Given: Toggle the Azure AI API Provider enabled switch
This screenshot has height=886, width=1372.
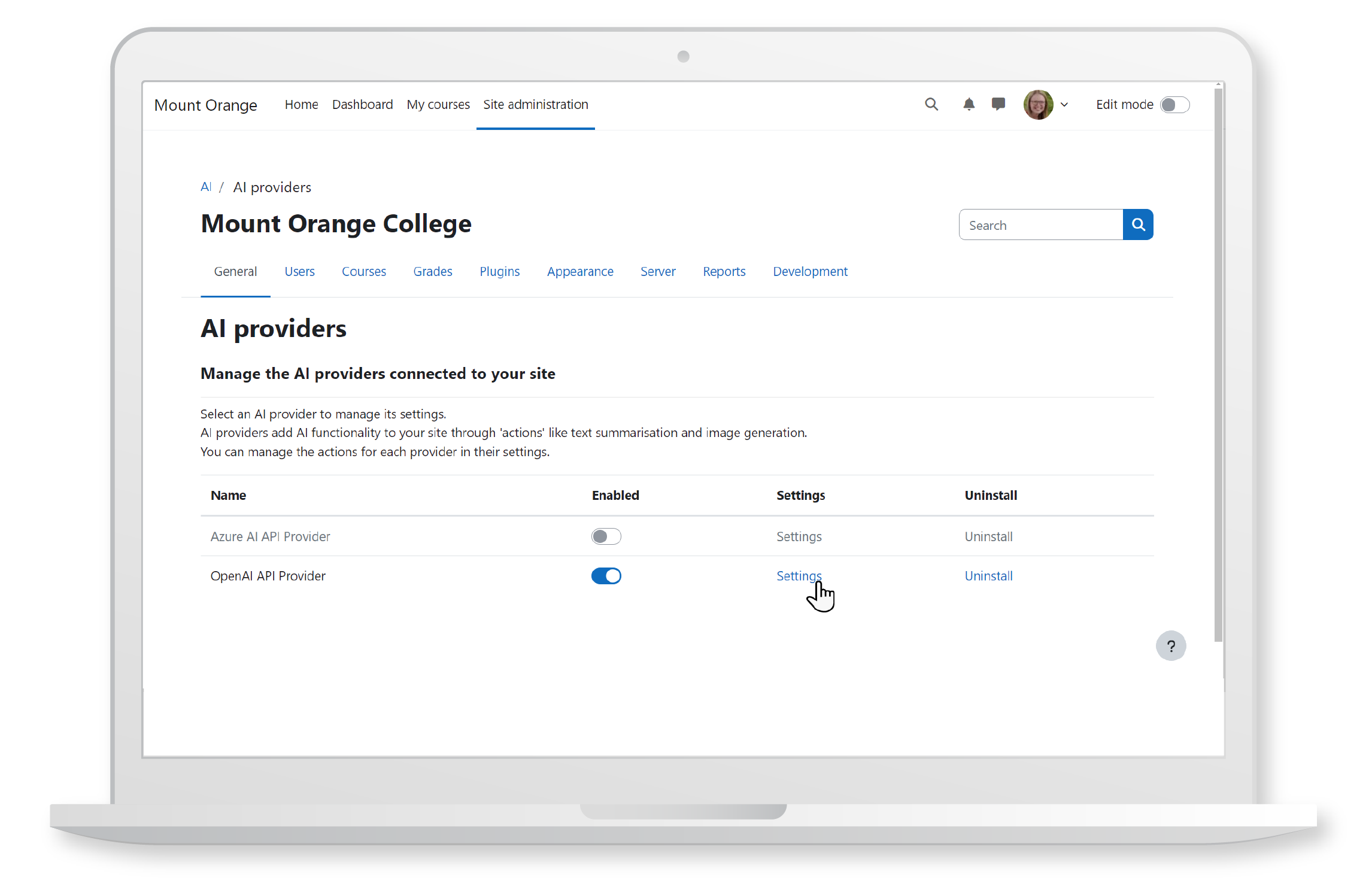Looking at the screenshot, I should click(x=605, y=536).
